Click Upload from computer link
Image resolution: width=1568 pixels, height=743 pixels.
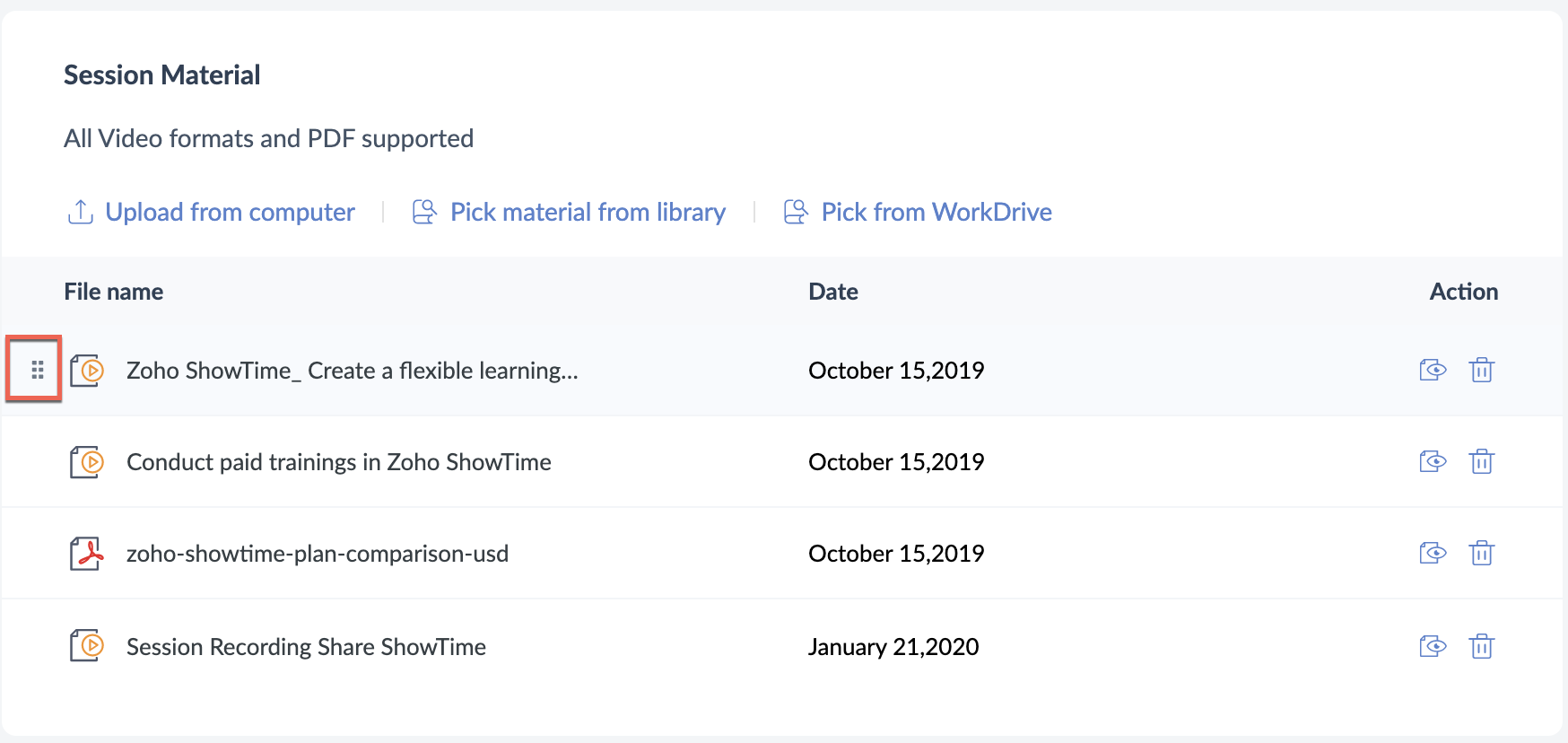pos(230,212)
